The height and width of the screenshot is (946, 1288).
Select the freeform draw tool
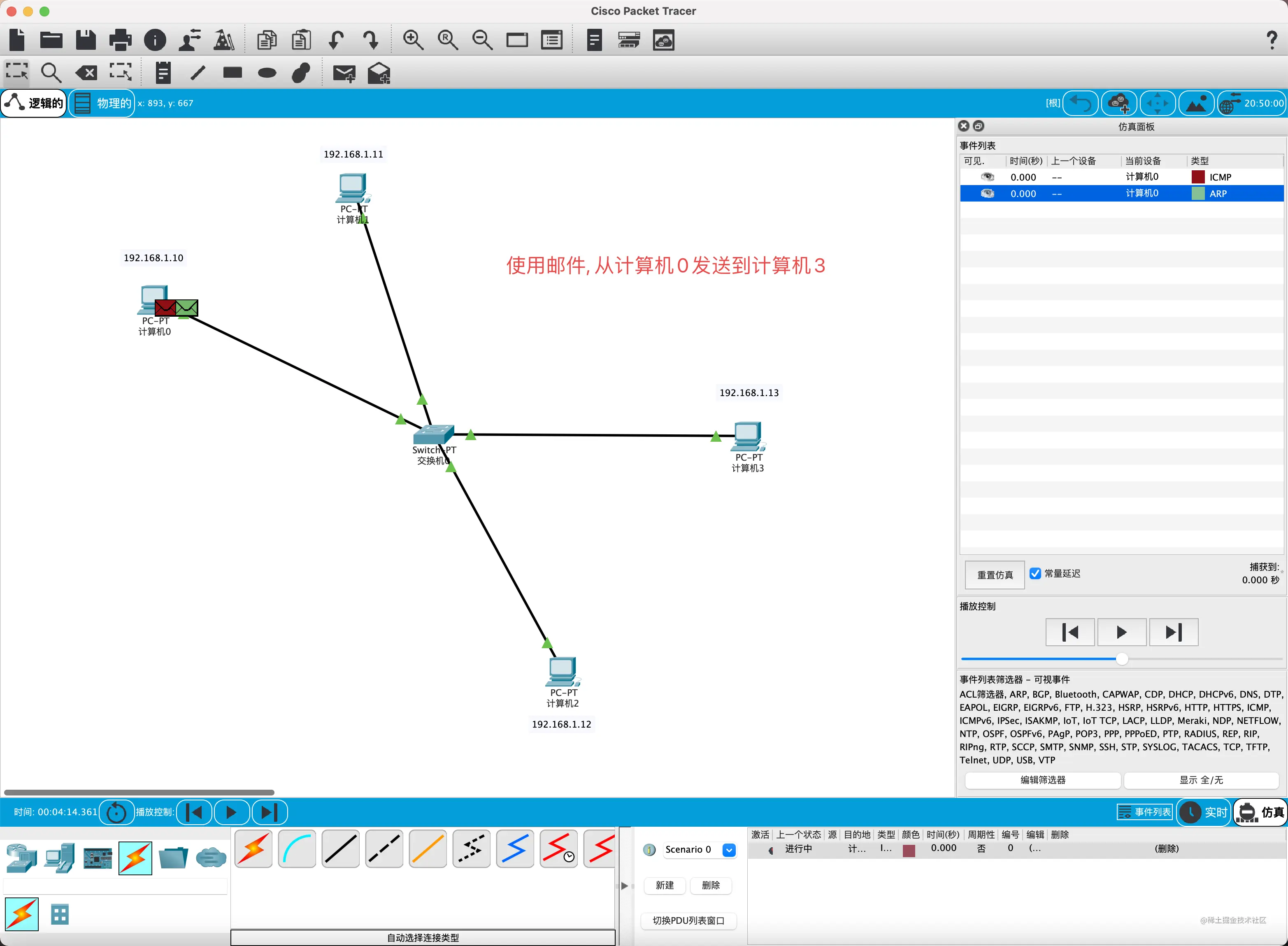click(301, 73)
